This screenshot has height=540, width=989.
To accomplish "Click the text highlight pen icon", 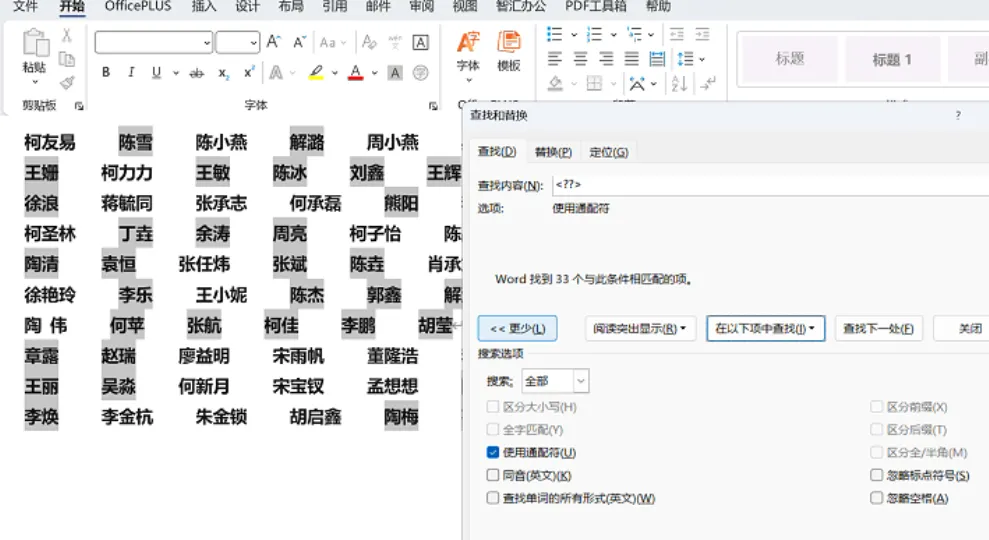I will click(x=316, y=73).
